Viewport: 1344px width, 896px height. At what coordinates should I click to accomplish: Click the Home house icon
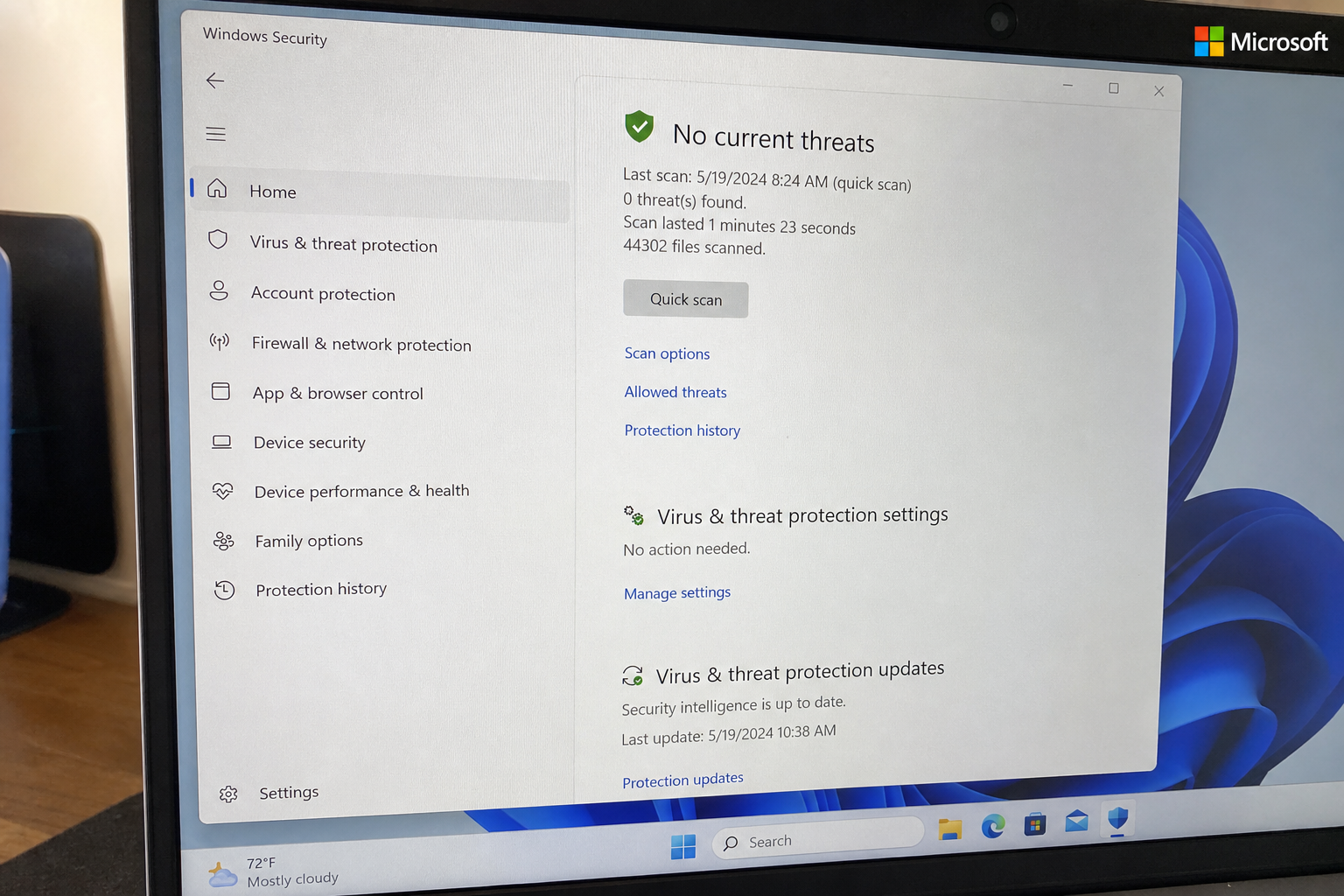[x=217, y=188]
